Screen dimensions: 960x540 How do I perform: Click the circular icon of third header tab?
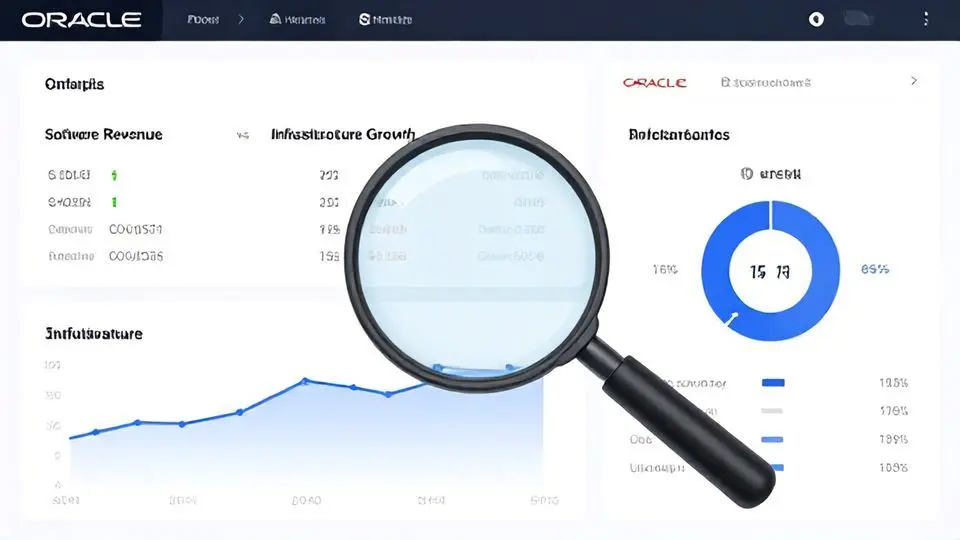364,20
